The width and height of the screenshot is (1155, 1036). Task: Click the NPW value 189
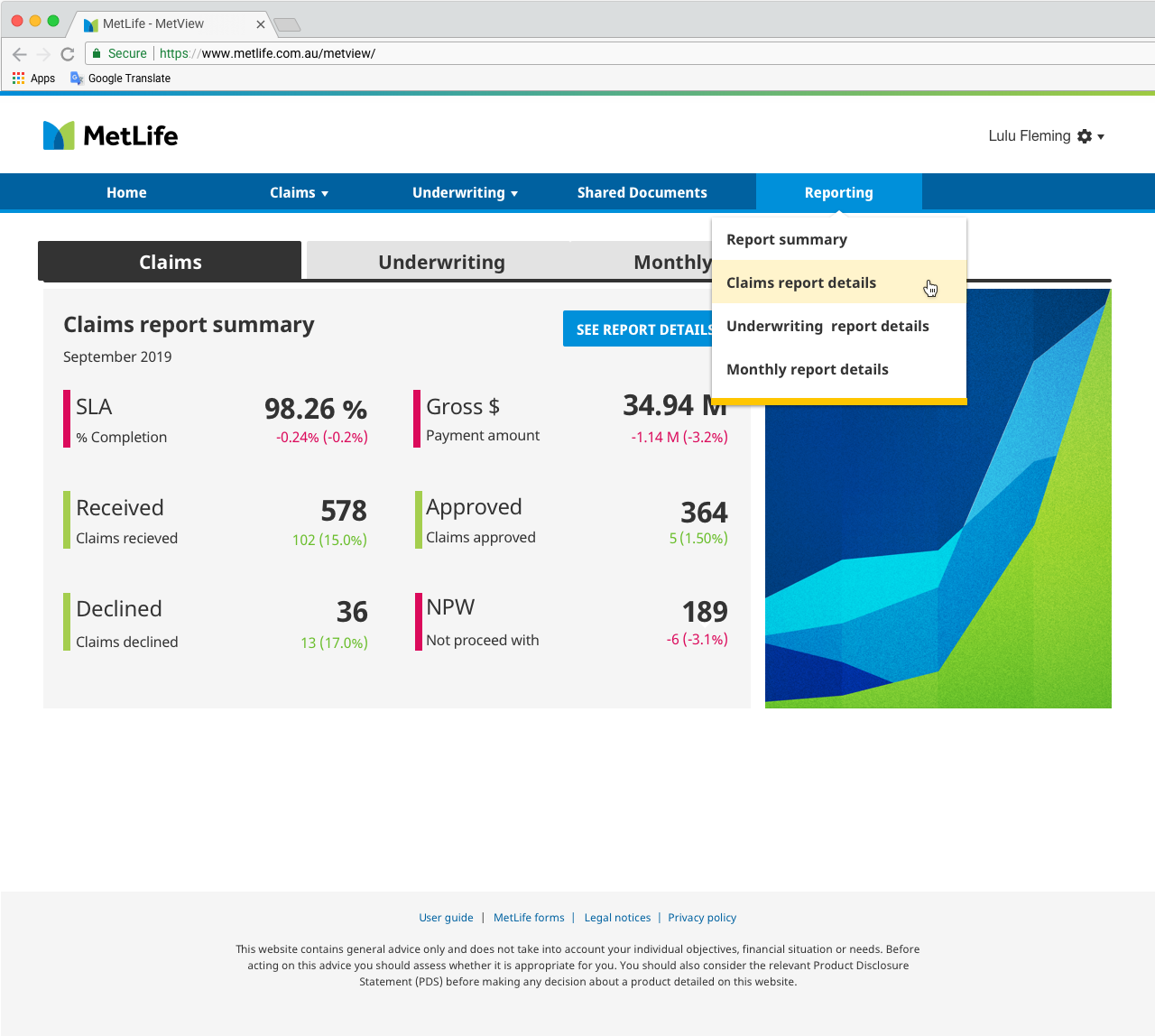click(705, 612)
